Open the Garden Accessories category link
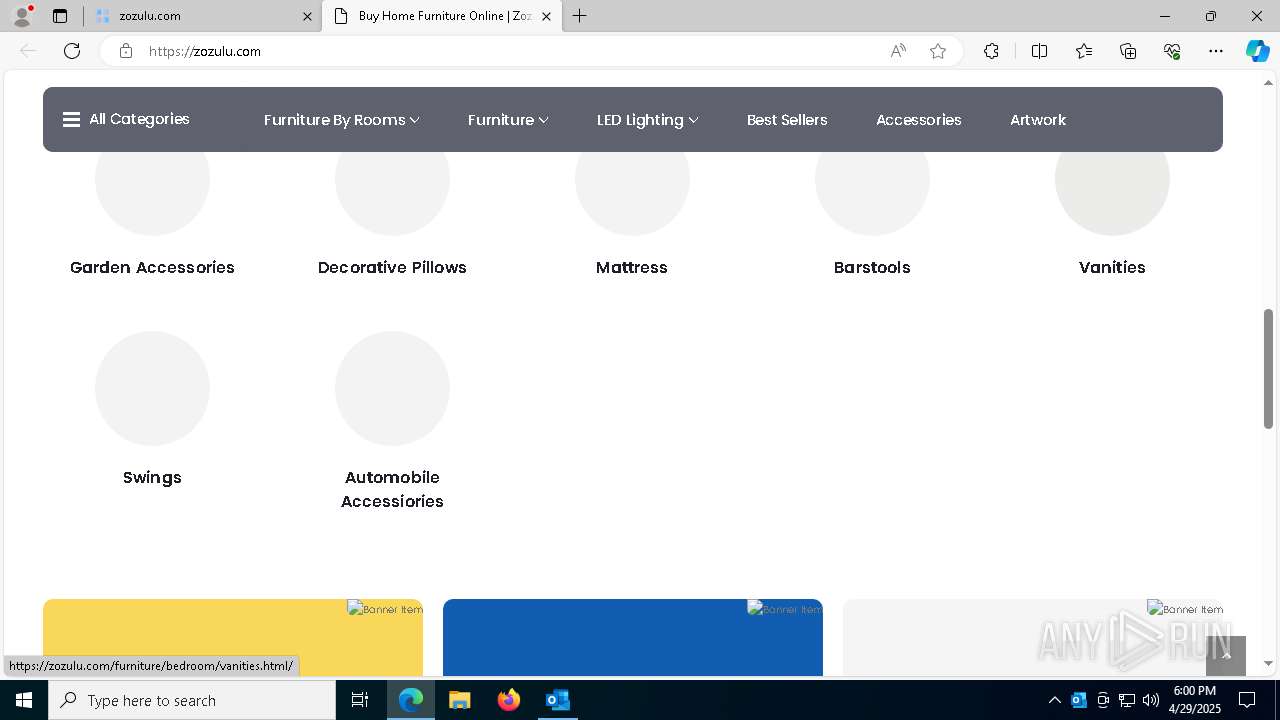 click(152, 267)
